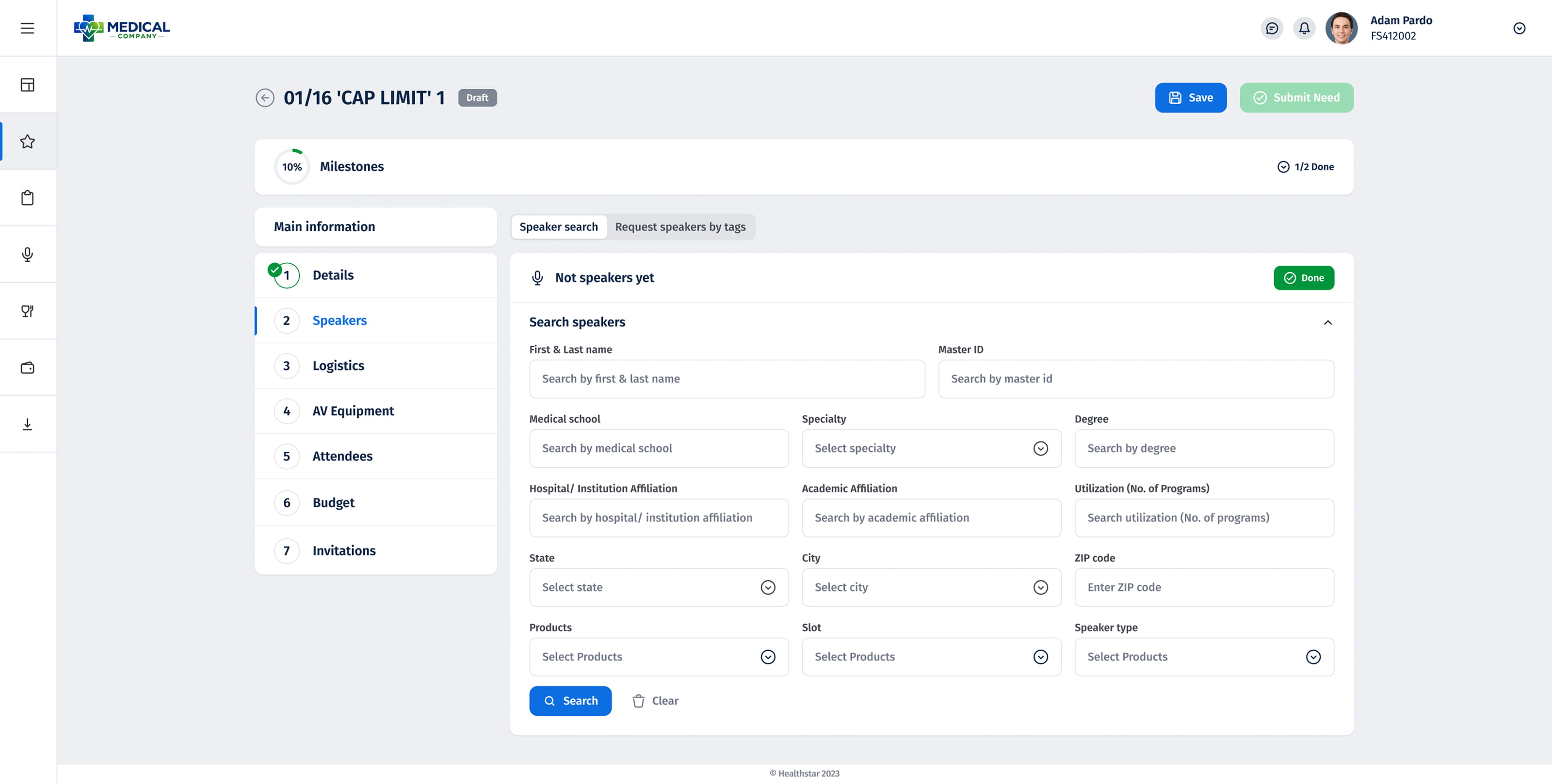Click the download sidebar icon
Viewport: 1552px width, 784px height.
[x=27, y=425]
